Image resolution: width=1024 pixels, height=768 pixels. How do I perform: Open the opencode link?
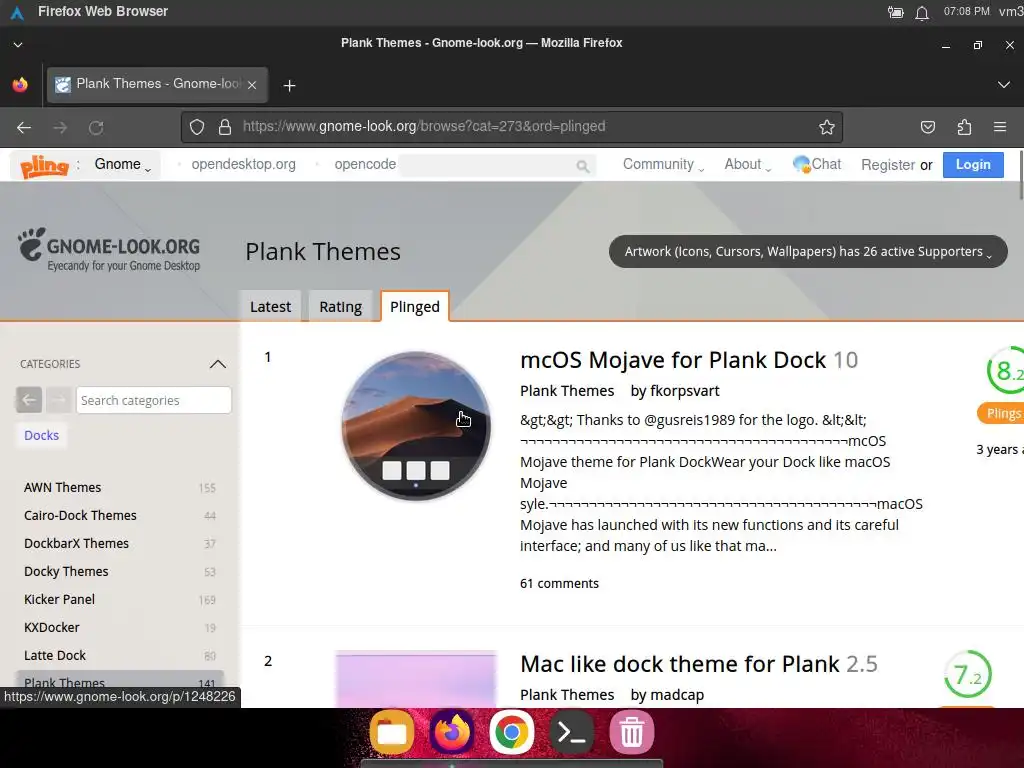pos(365,164)
